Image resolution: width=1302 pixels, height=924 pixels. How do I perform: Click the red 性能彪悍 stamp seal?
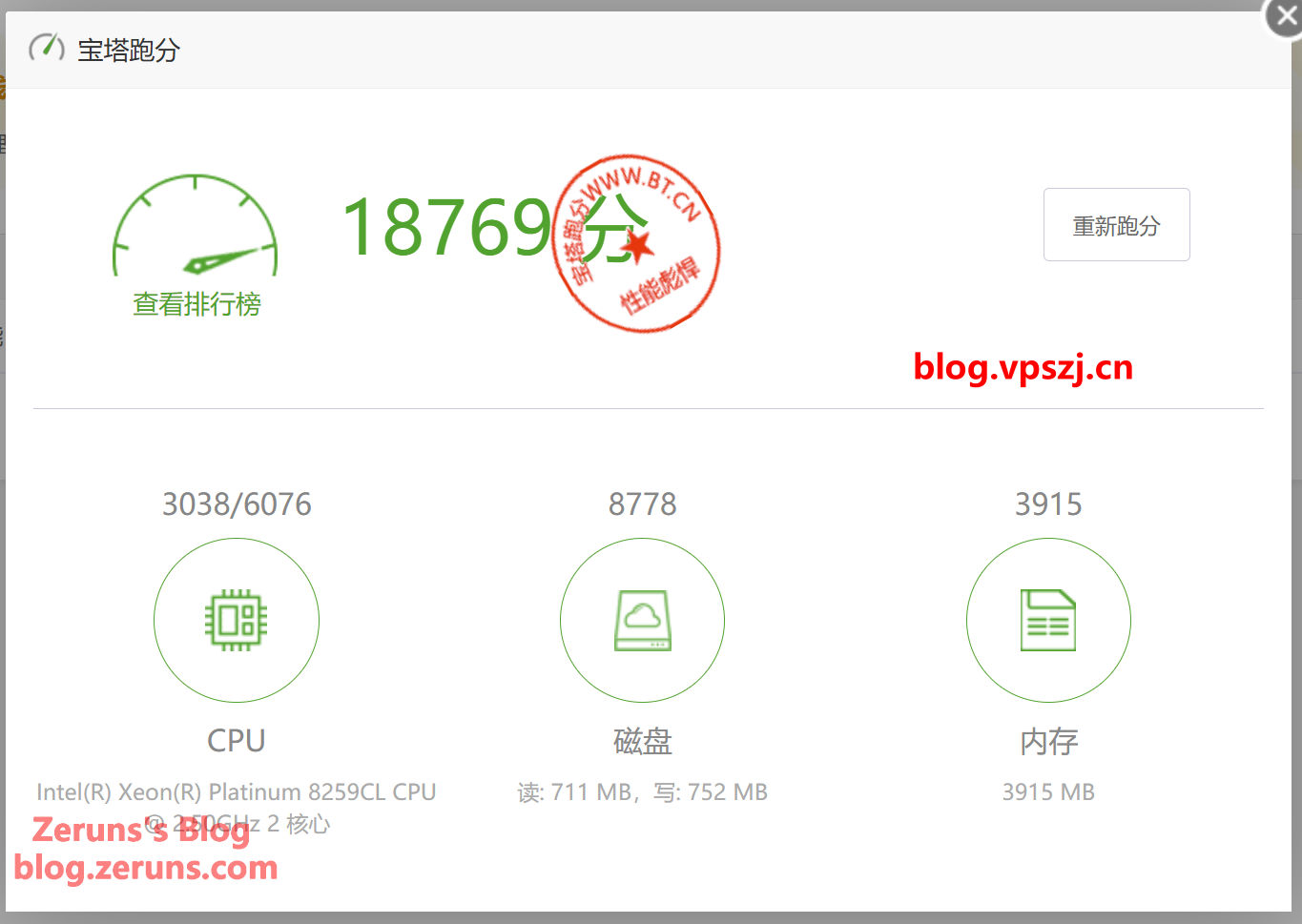tap(636, 243)
